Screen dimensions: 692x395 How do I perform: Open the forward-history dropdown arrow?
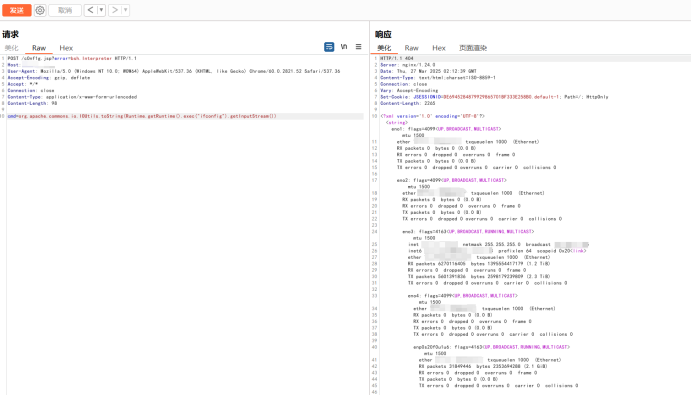pos(125,10)
